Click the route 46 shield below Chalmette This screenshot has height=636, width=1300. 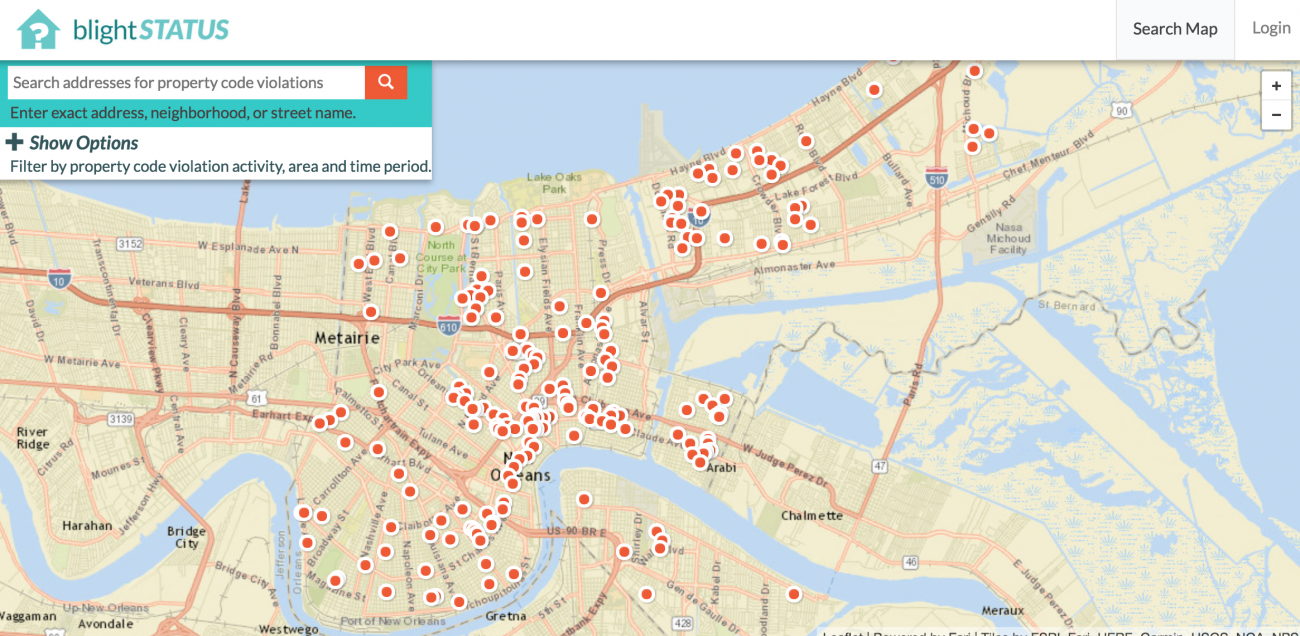coord(909,563)
